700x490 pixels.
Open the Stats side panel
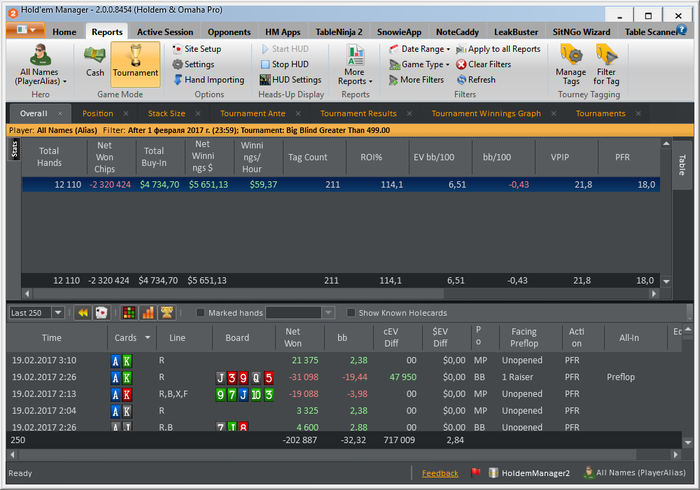[14, 149]
